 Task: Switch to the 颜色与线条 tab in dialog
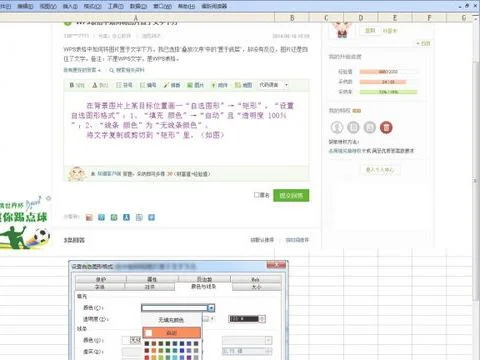[x=203, y=287]
